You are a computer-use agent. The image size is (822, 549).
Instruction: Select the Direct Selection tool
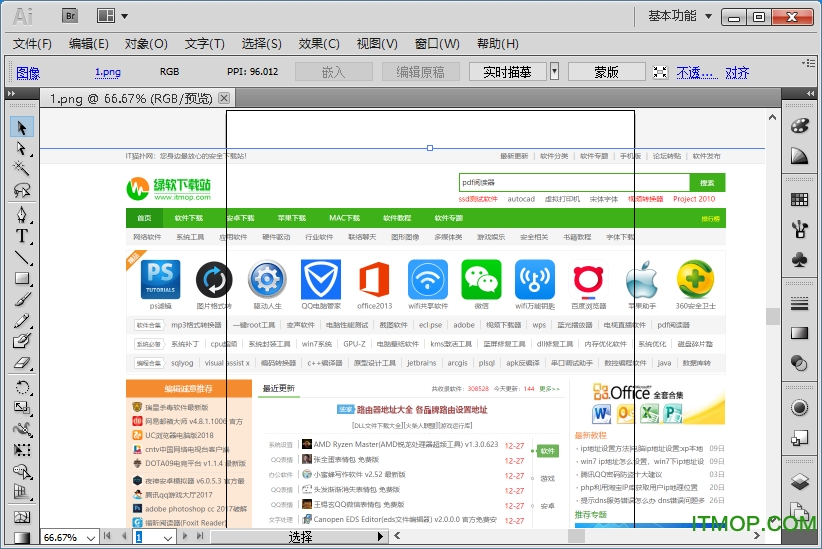(x=21, y=149)
